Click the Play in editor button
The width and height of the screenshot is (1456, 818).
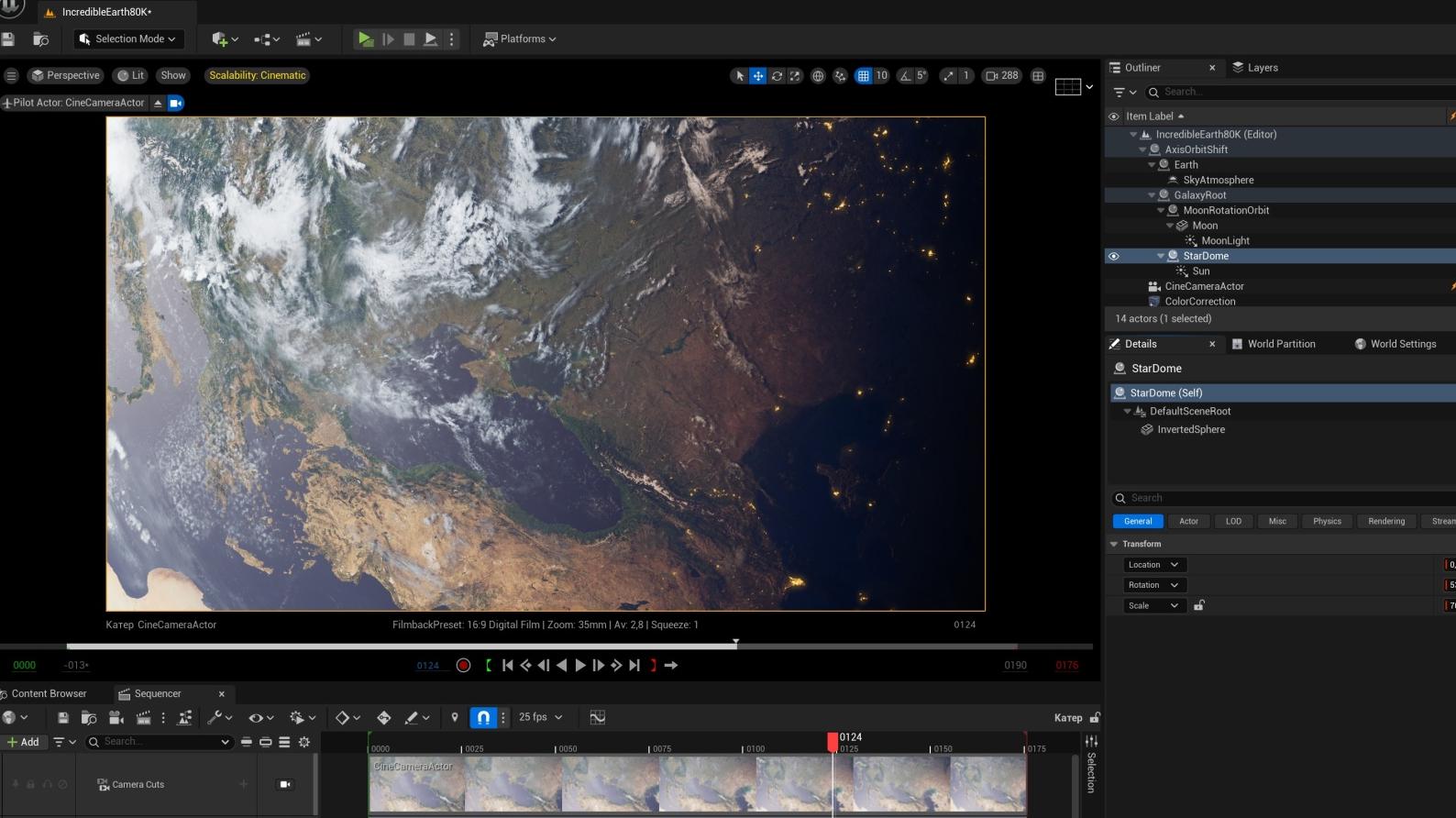pos(365,39)
